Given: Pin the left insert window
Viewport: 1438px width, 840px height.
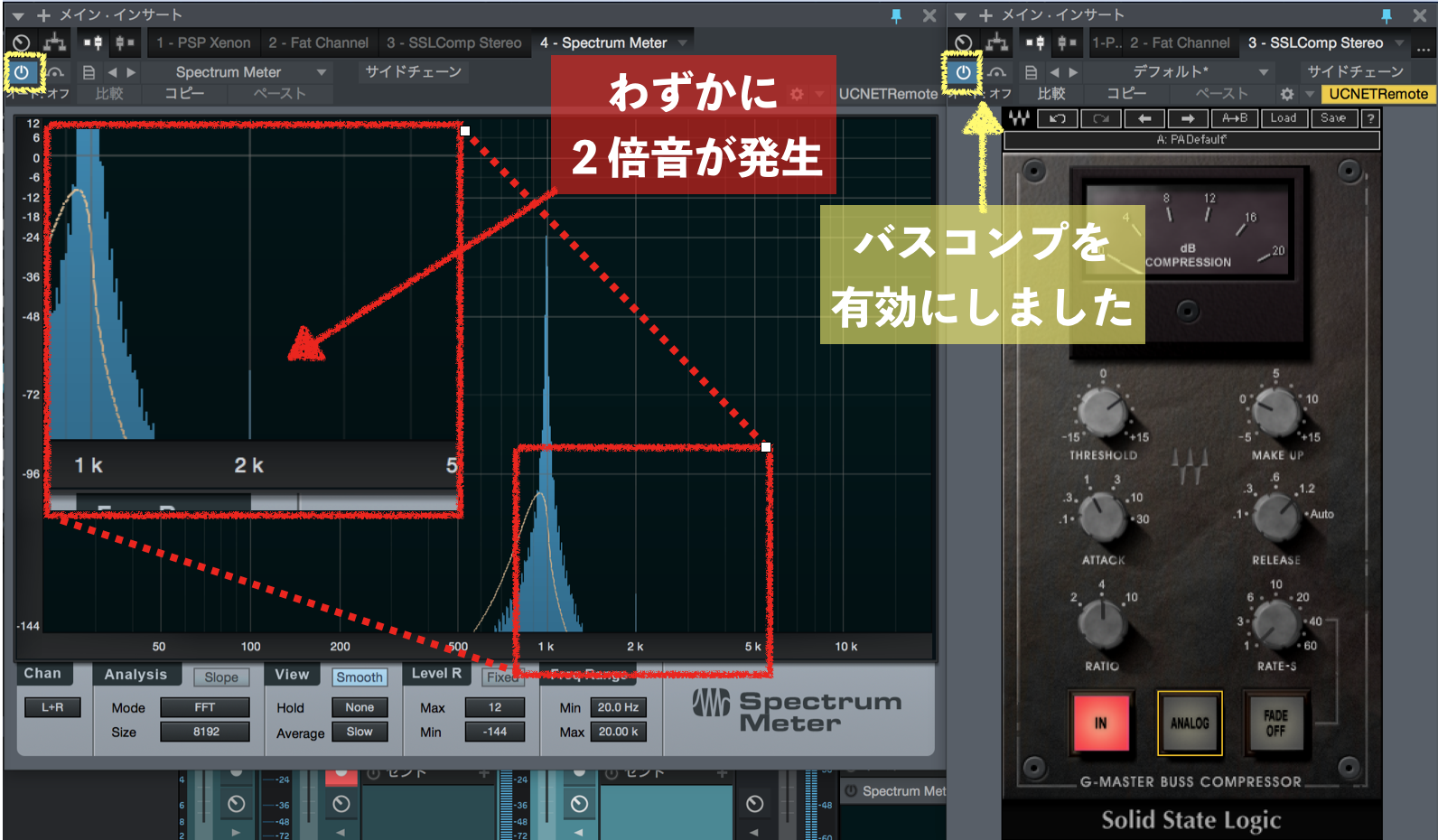Looking at the screenshot, I should point(896,15).
